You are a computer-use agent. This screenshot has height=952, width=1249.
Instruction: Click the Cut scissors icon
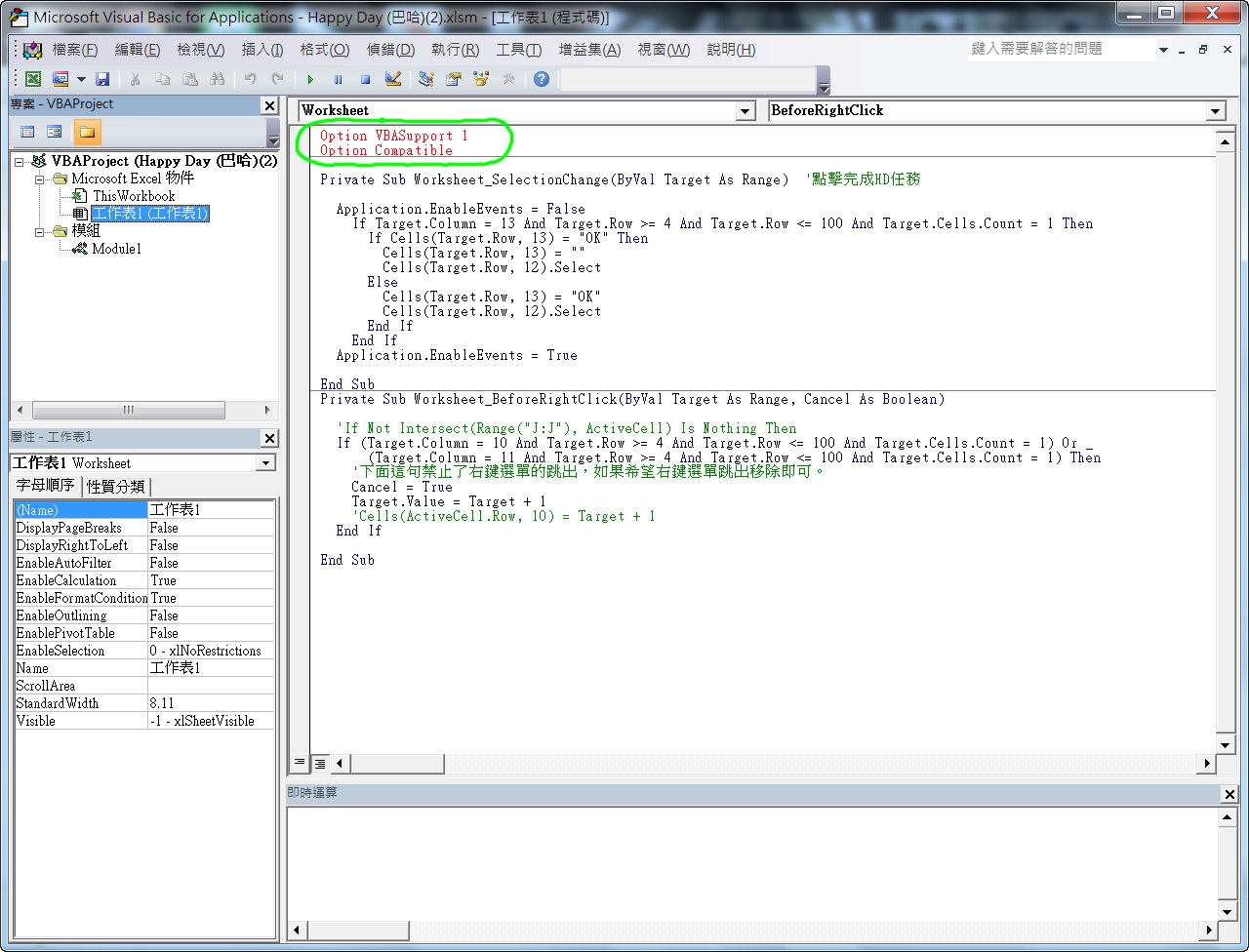tap(136, 79)
